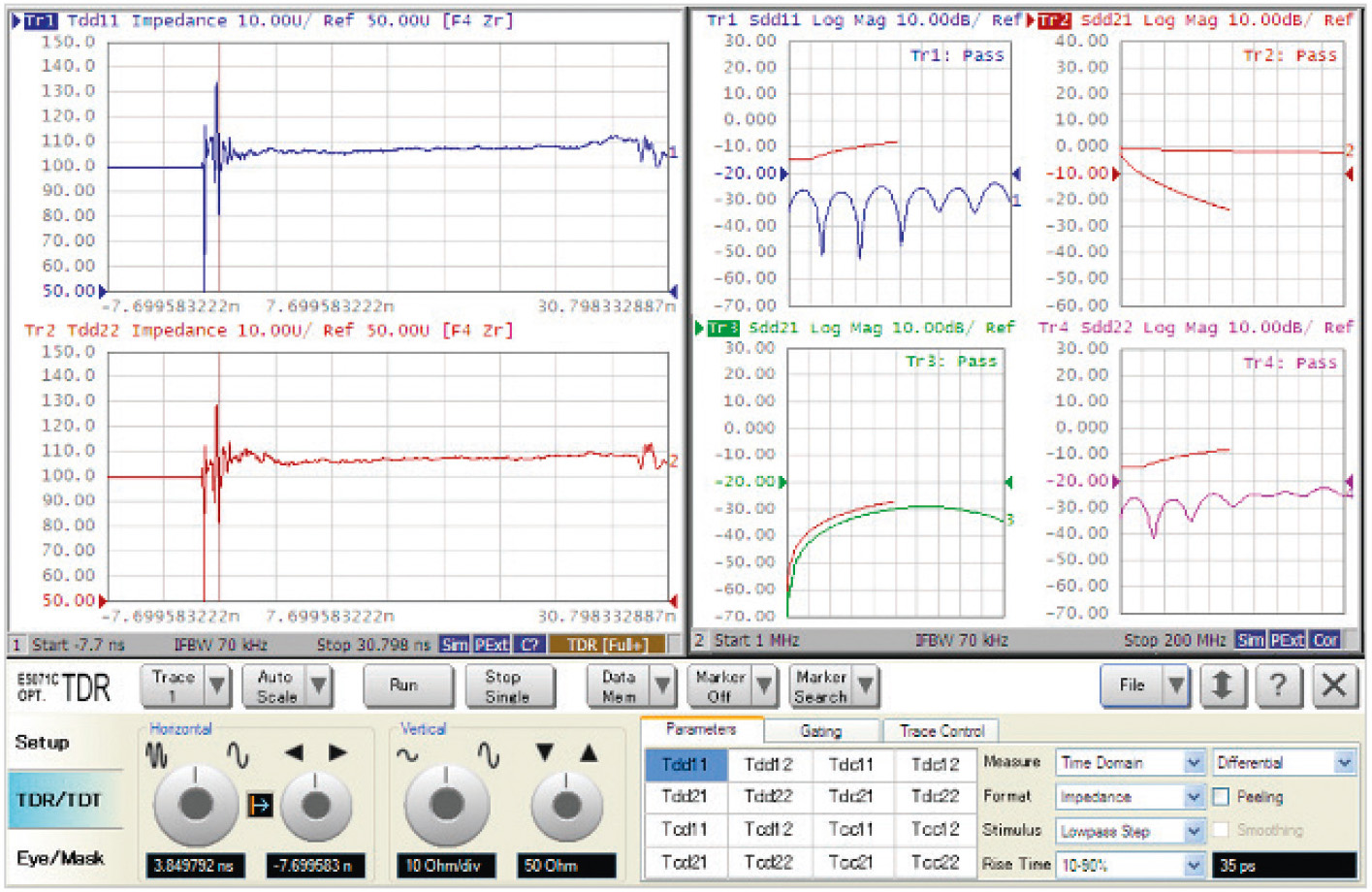Open the Auto Scale dropdown arrow
1372x892 pixels.
tap(319, 686)
